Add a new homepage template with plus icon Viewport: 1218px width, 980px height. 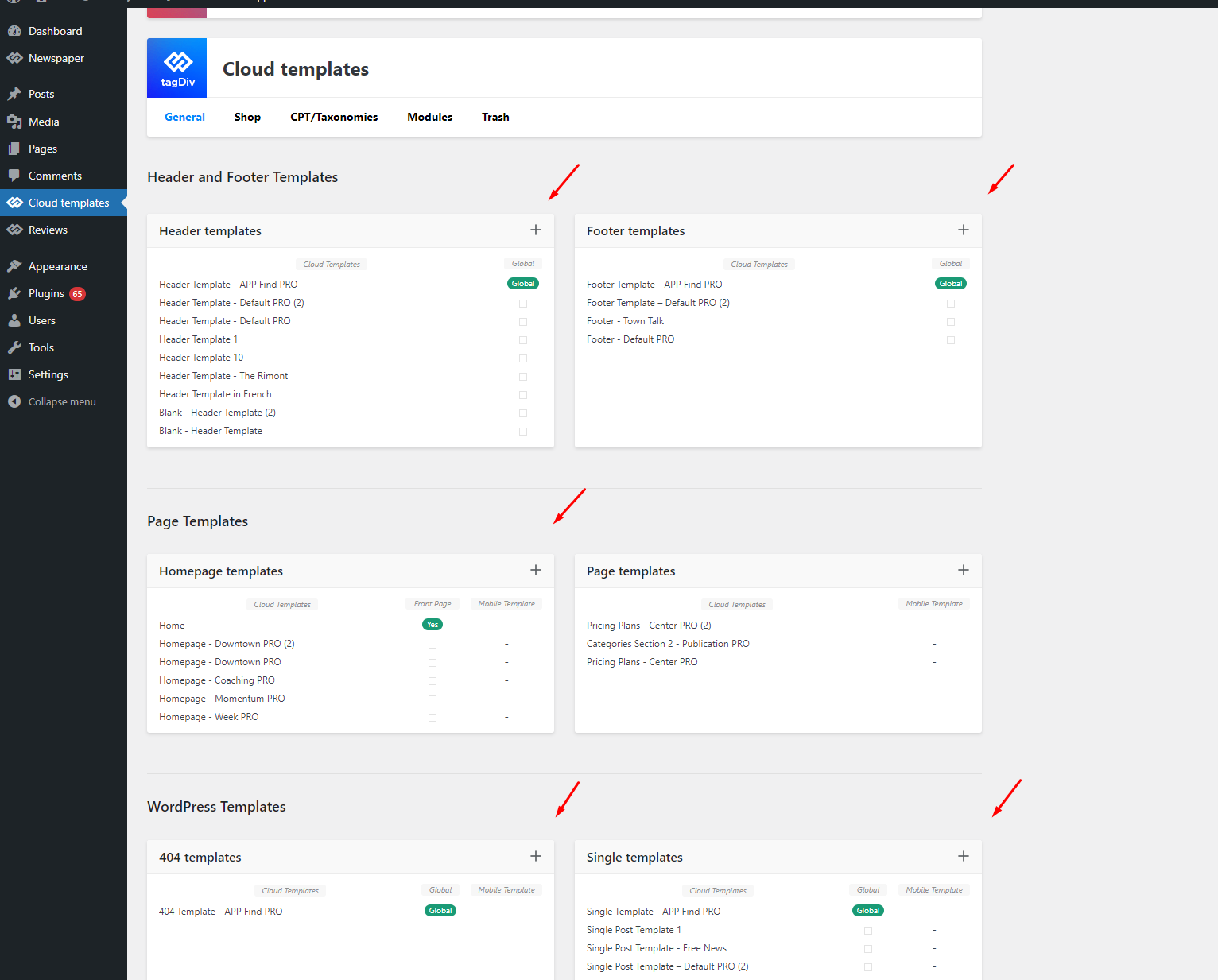click(x=536, y=570)
